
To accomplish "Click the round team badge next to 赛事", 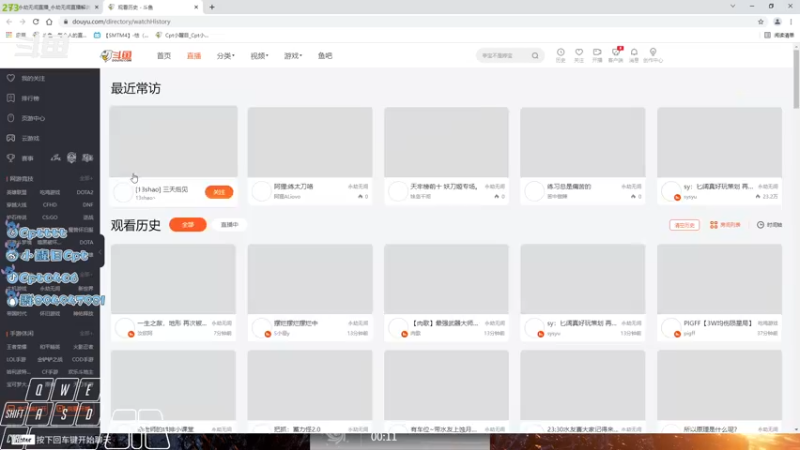I will tap(71, 158).
